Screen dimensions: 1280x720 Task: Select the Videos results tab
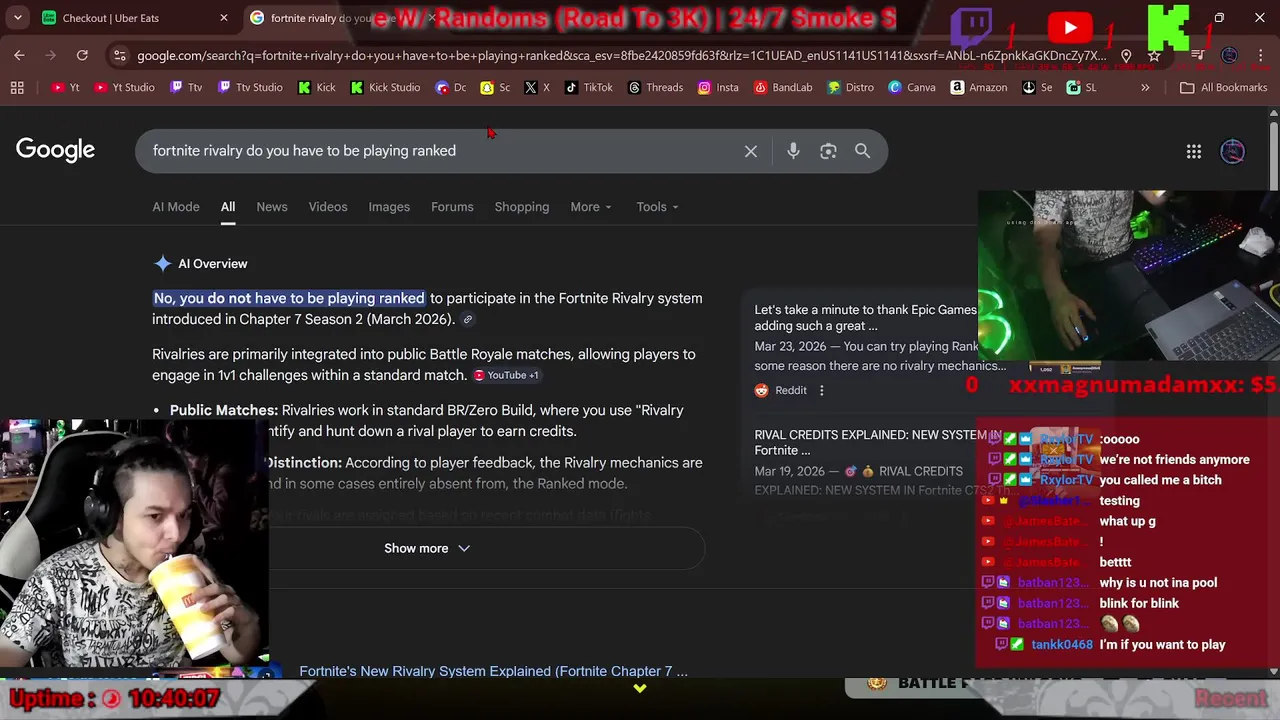tap(328, 207)
